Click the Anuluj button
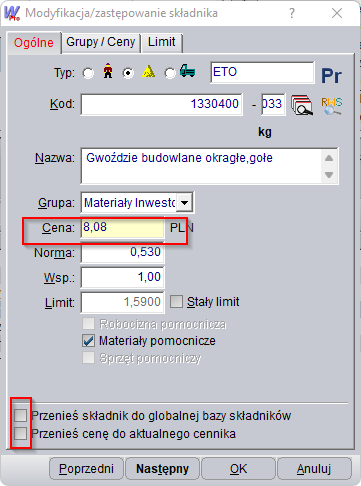The height and width of the screenshot is (486, 361). [x=314, y=469]
